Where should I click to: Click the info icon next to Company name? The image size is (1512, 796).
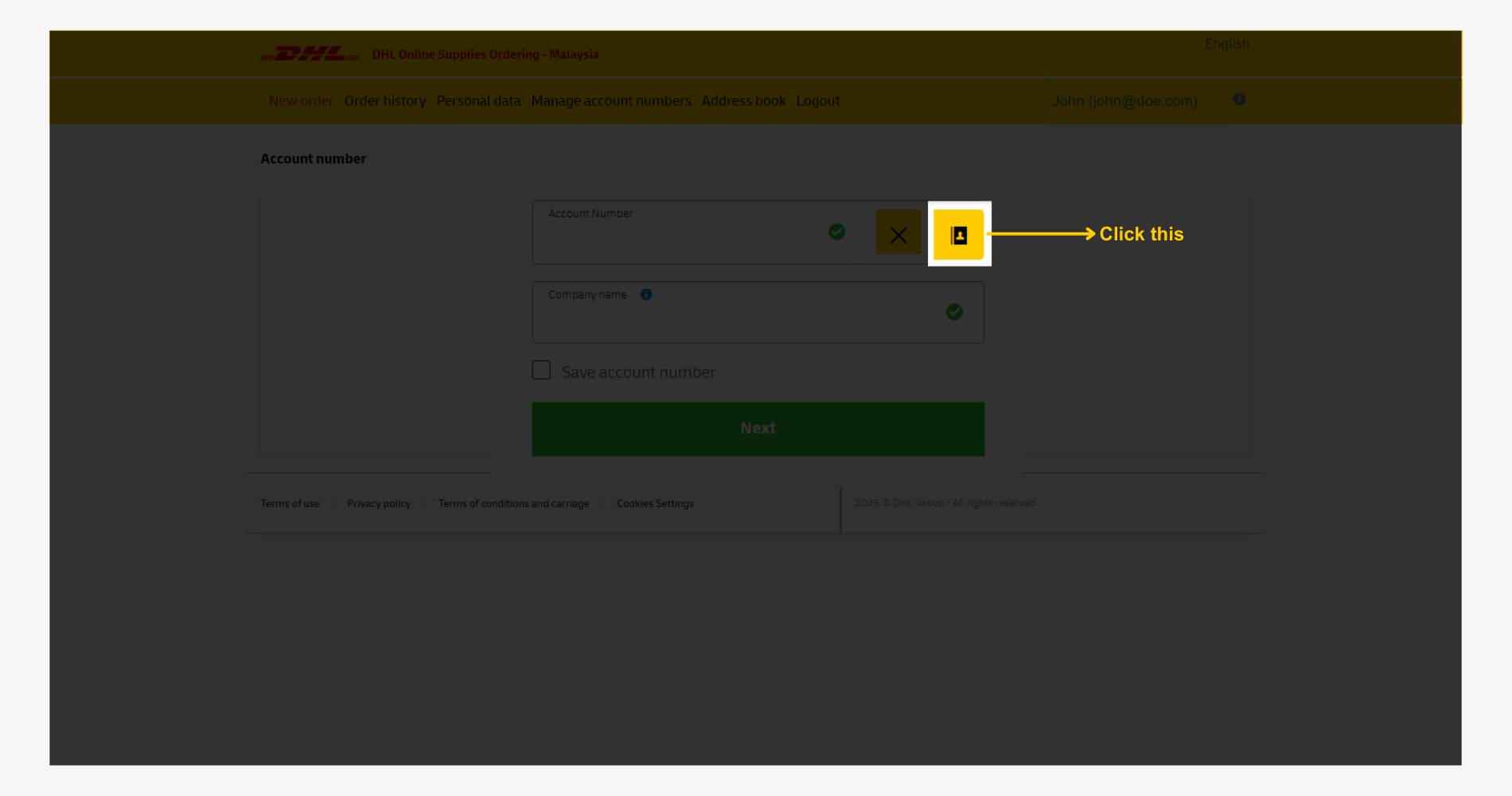pos(646,295)
